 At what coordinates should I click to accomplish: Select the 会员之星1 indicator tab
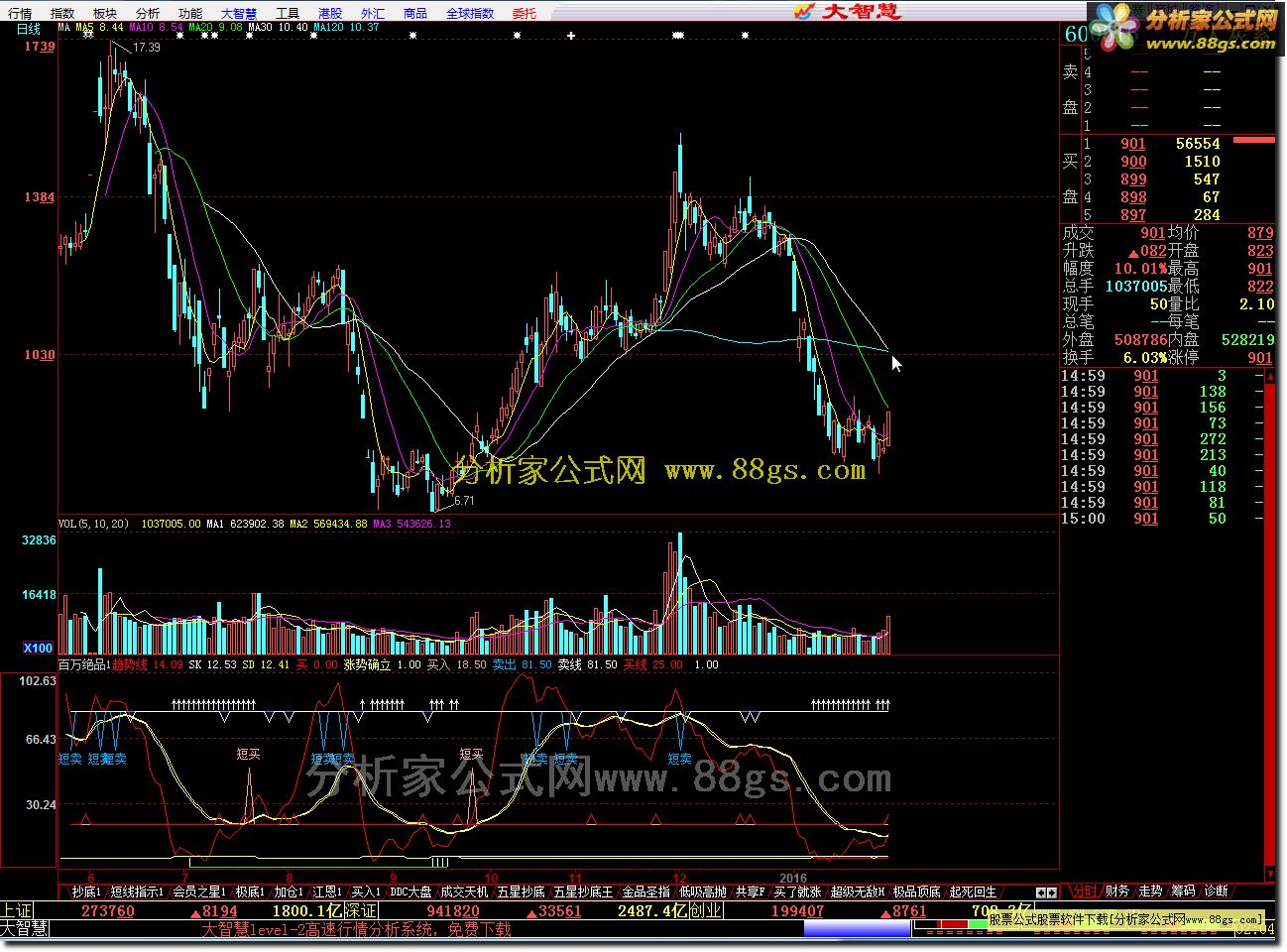199,892
